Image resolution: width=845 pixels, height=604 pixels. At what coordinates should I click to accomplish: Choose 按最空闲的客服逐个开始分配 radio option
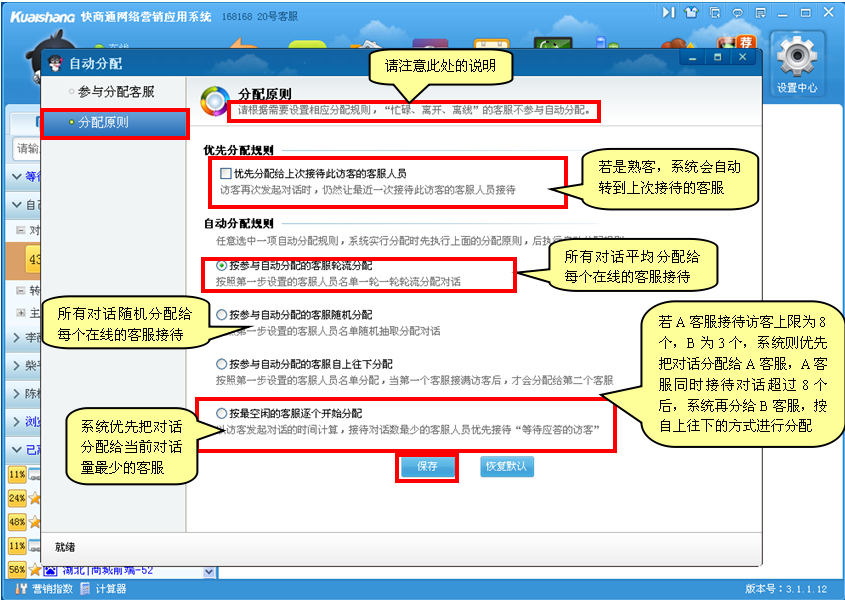point(222,413)
